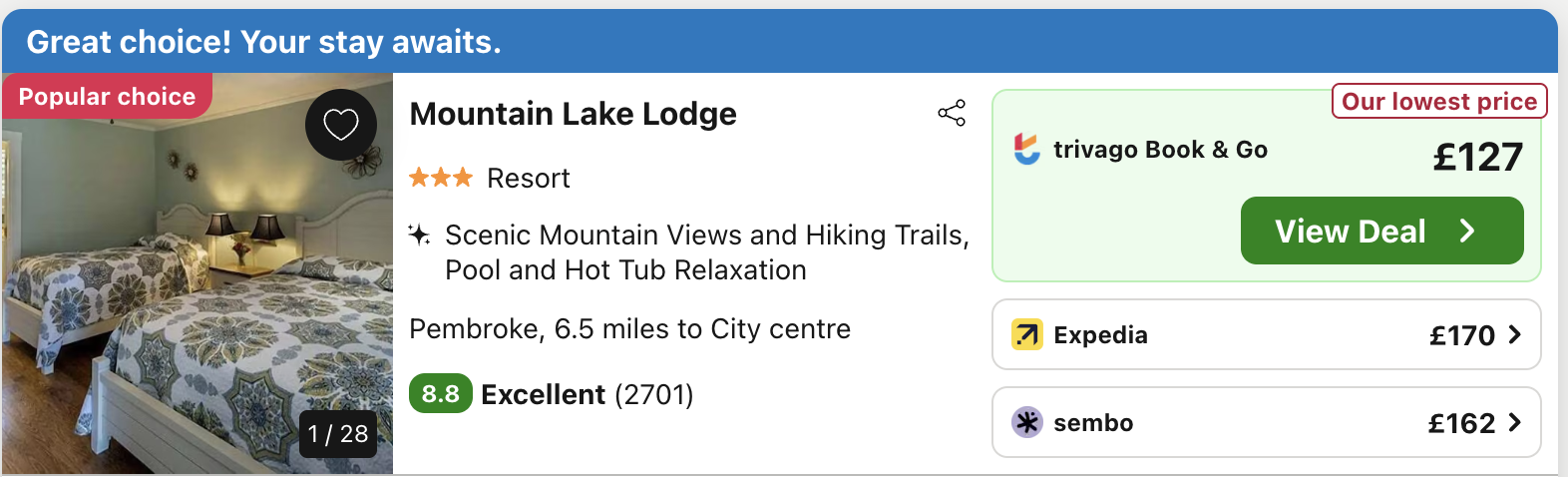Viewport: 1568px width, 477px height.
Task: Click the 8.8 rating score badge
Action: pos(440,394)
